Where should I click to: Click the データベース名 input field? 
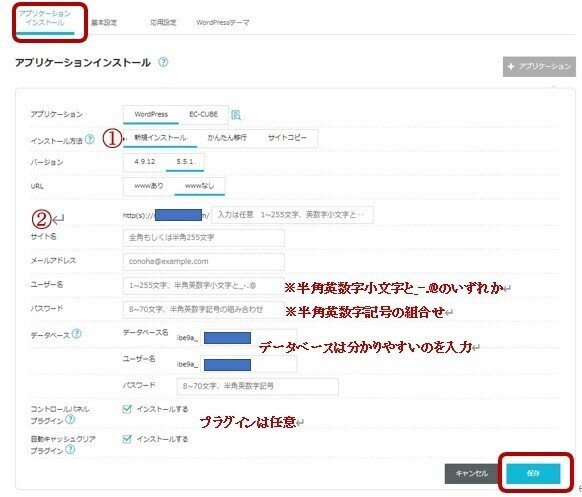coord(248,338)
